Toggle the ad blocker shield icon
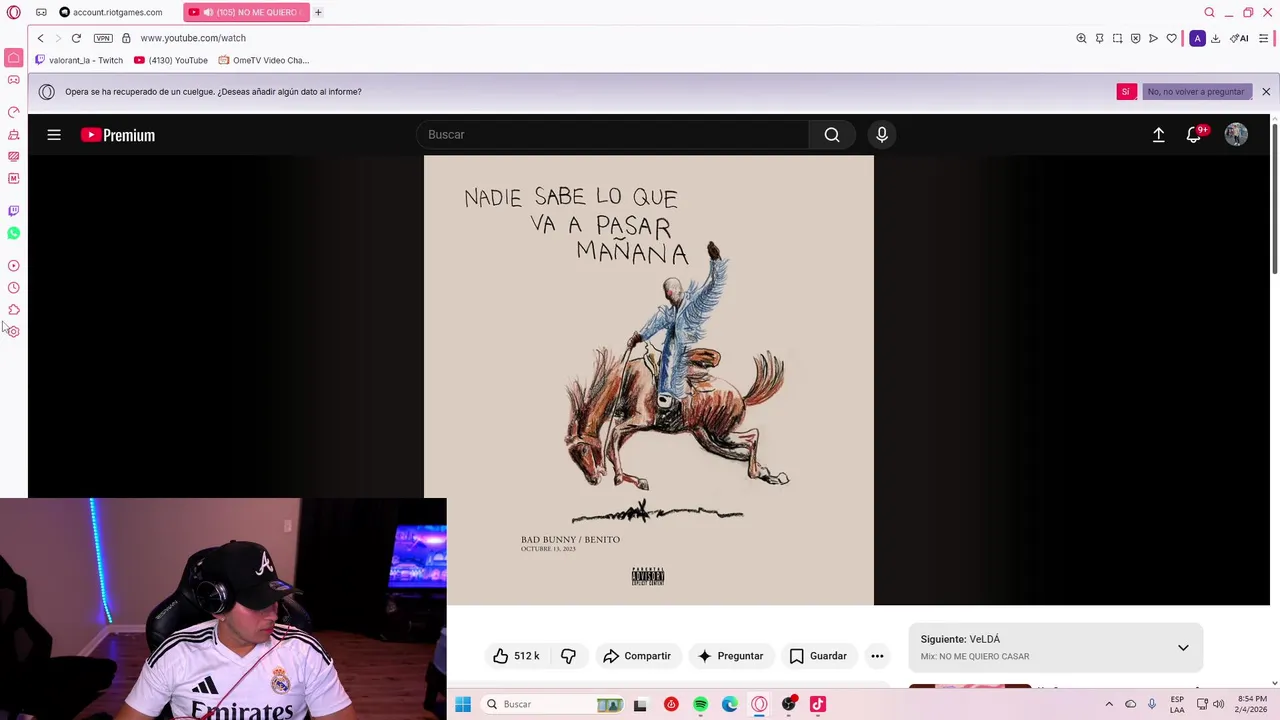Screen dimensions: 1280x720 pyautogui.click(x=1135, y=38)
